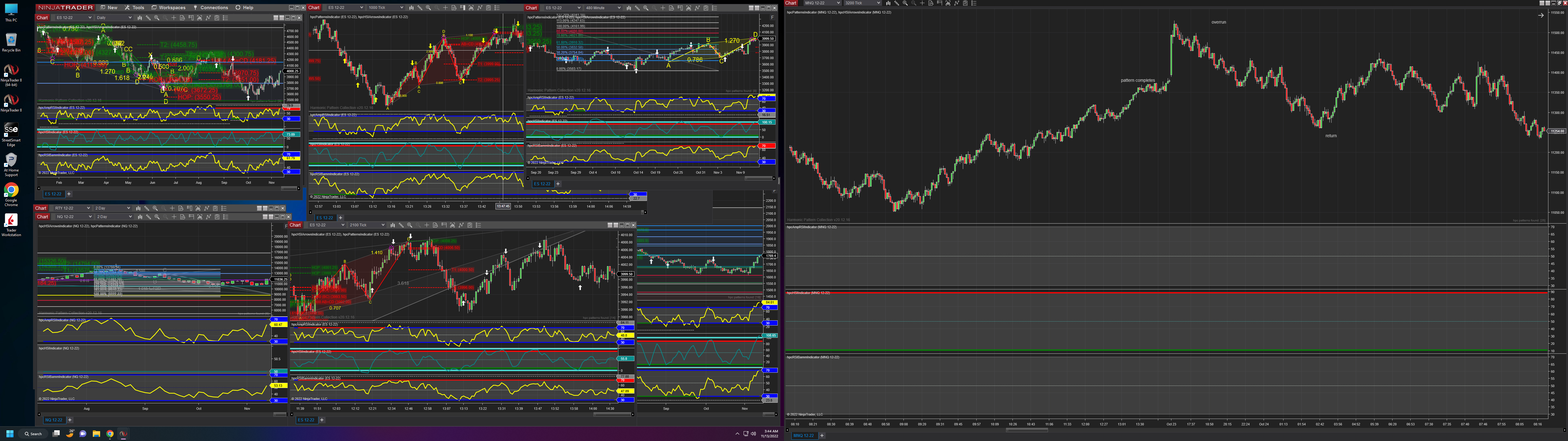
Task: Click zoom in magnifier on MNQ chart toolbar
Action: (x=905, y=3)
